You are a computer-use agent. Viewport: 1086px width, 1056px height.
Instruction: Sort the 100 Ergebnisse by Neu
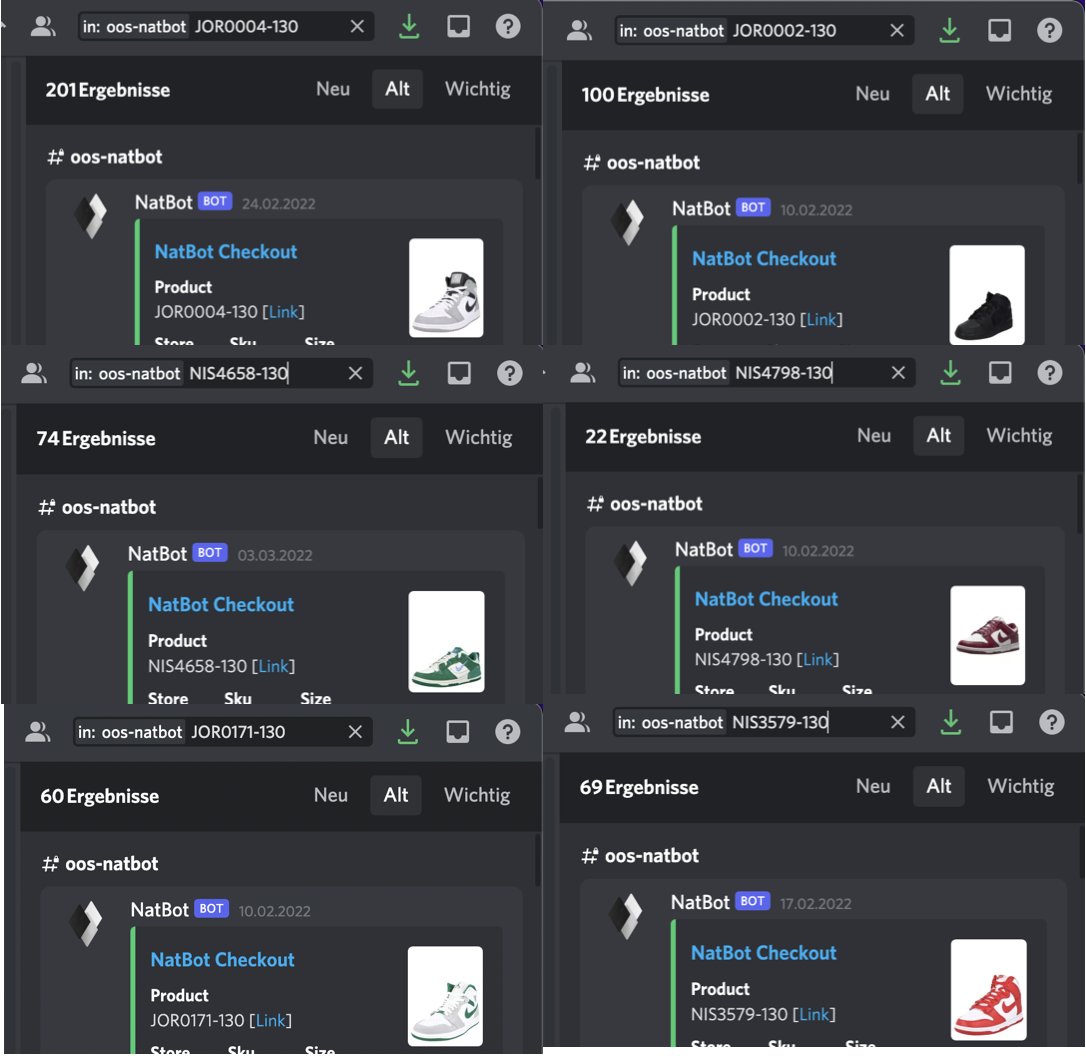click(x=873, y=94)
